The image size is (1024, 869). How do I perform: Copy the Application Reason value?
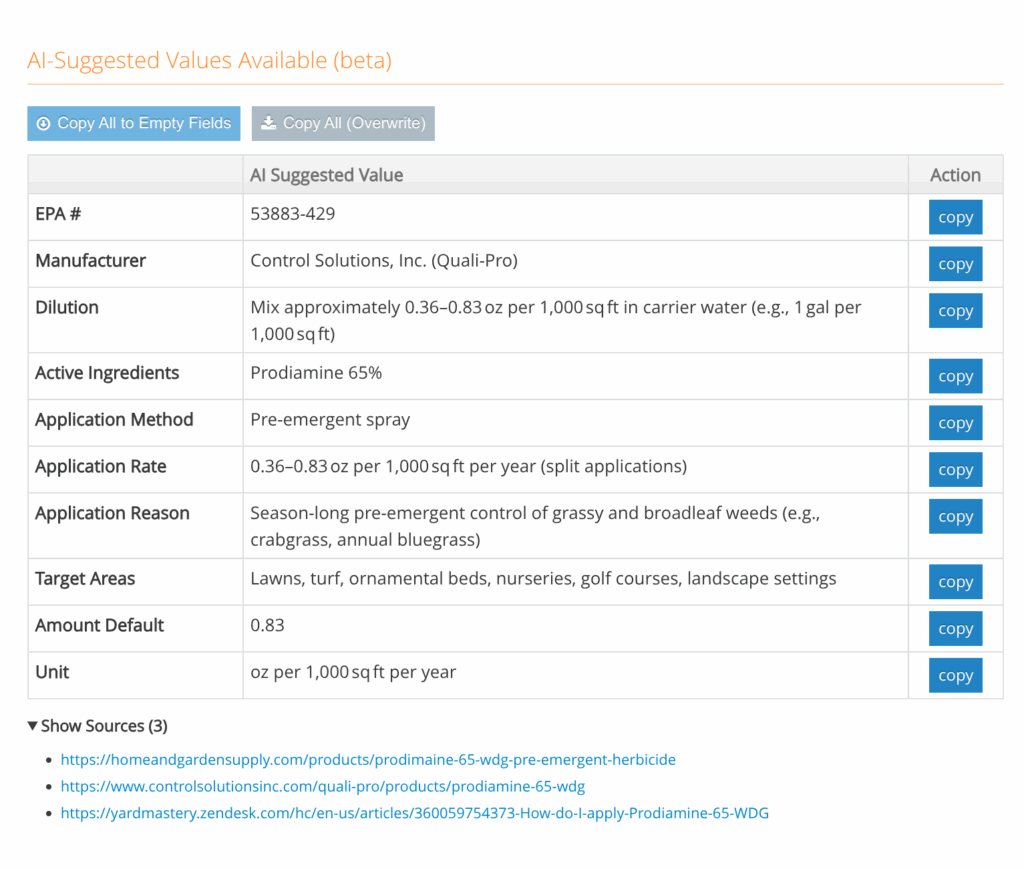click(x=955, y=517)
